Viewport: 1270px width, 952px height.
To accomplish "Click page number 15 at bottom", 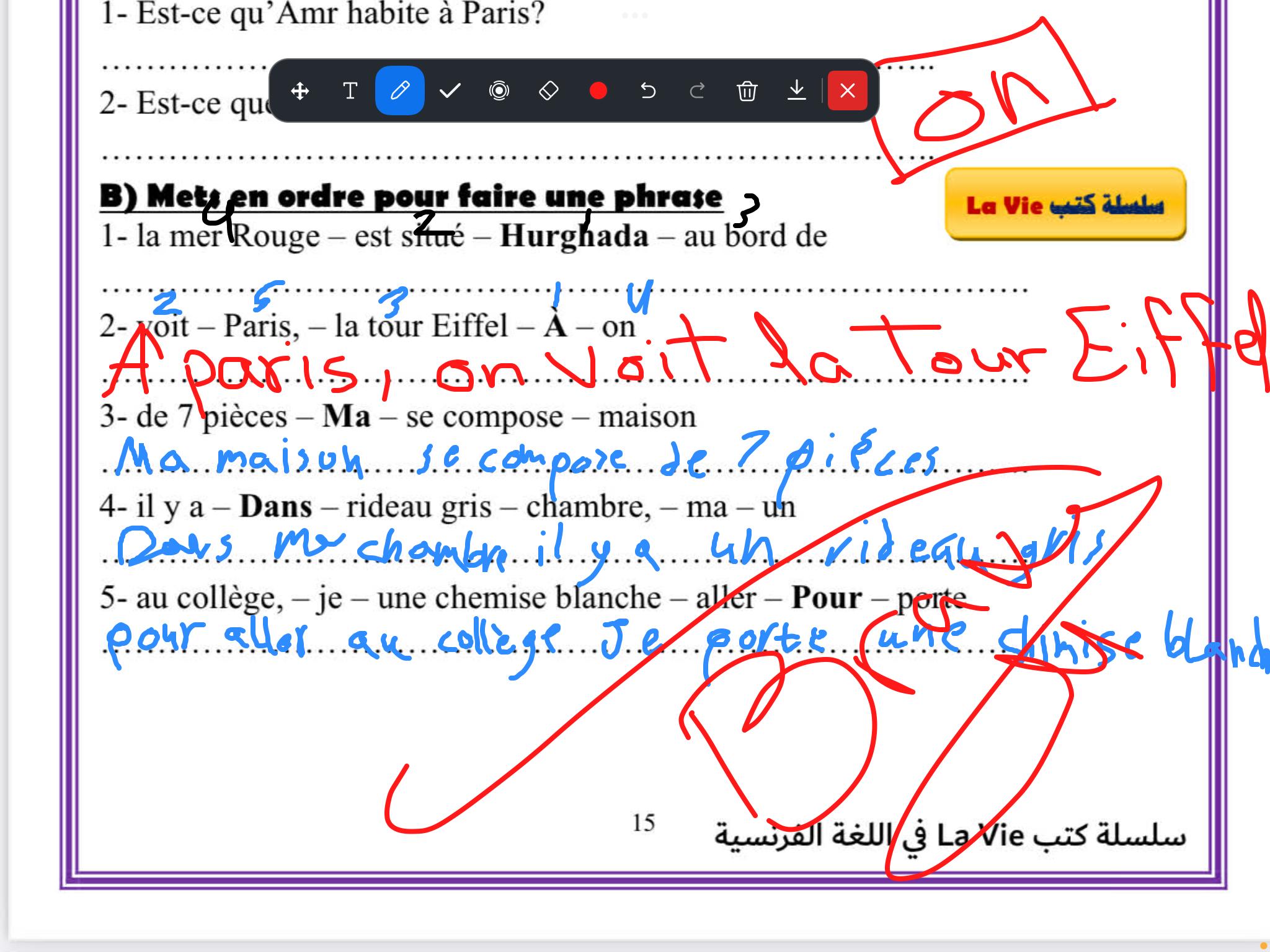I will point(643,823).
